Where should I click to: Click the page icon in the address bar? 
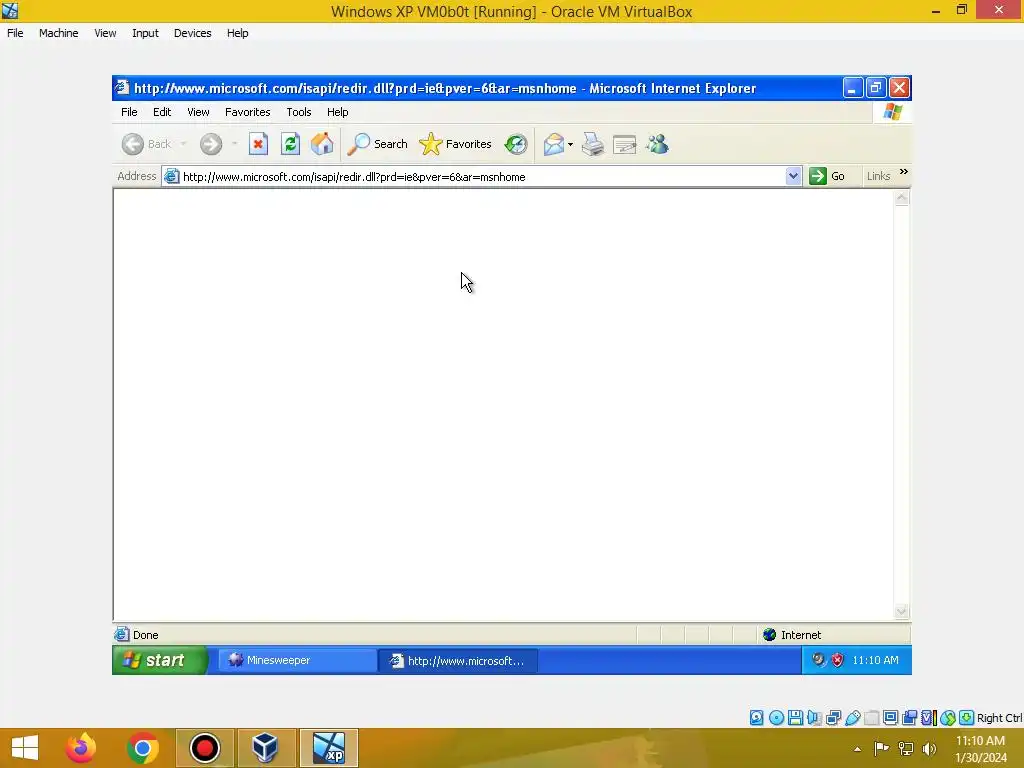(x=171, y=176)
